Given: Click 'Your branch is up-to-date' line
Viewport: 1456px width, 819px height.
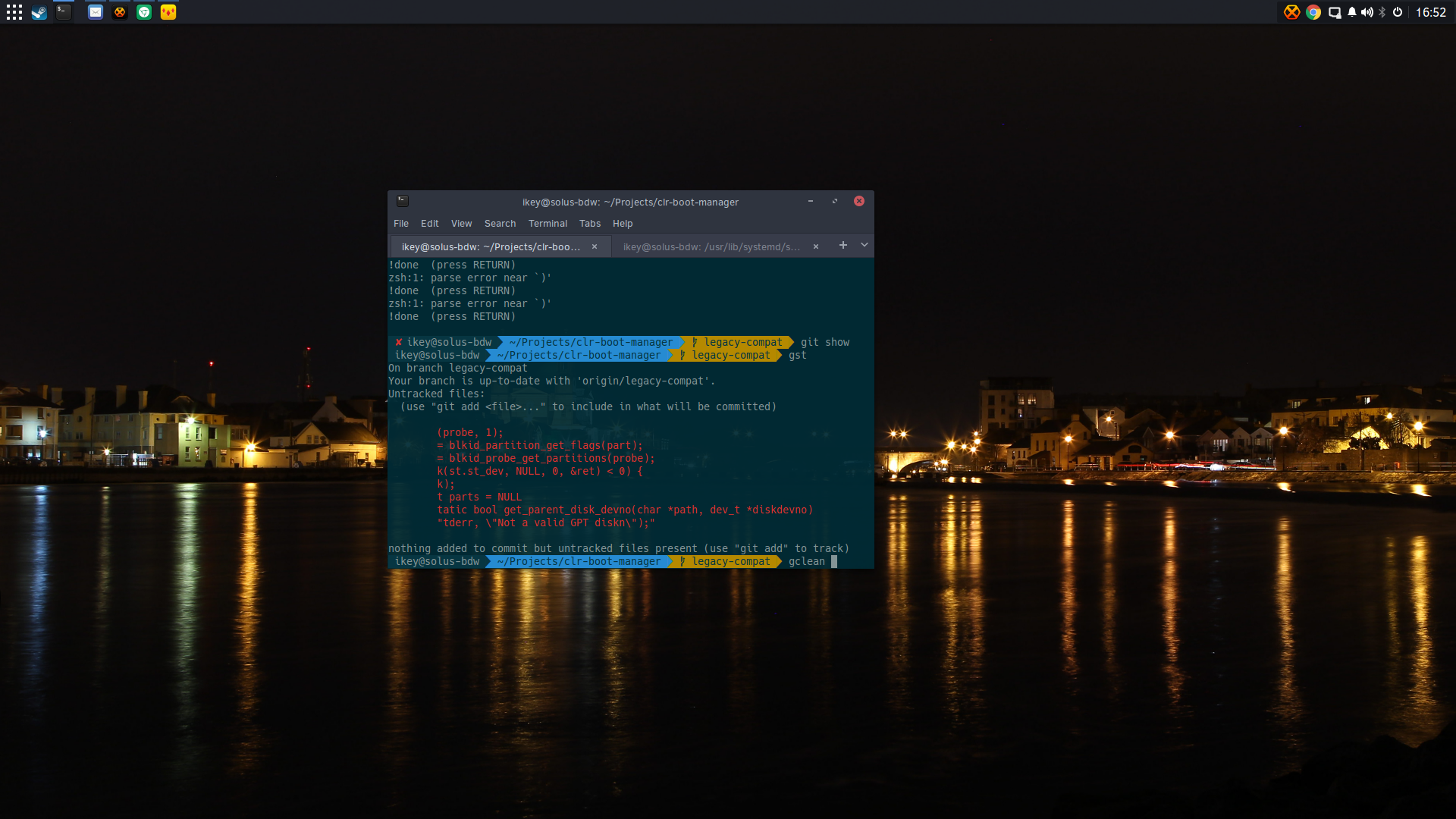Looking at the screenshot, I should (552, 381).
